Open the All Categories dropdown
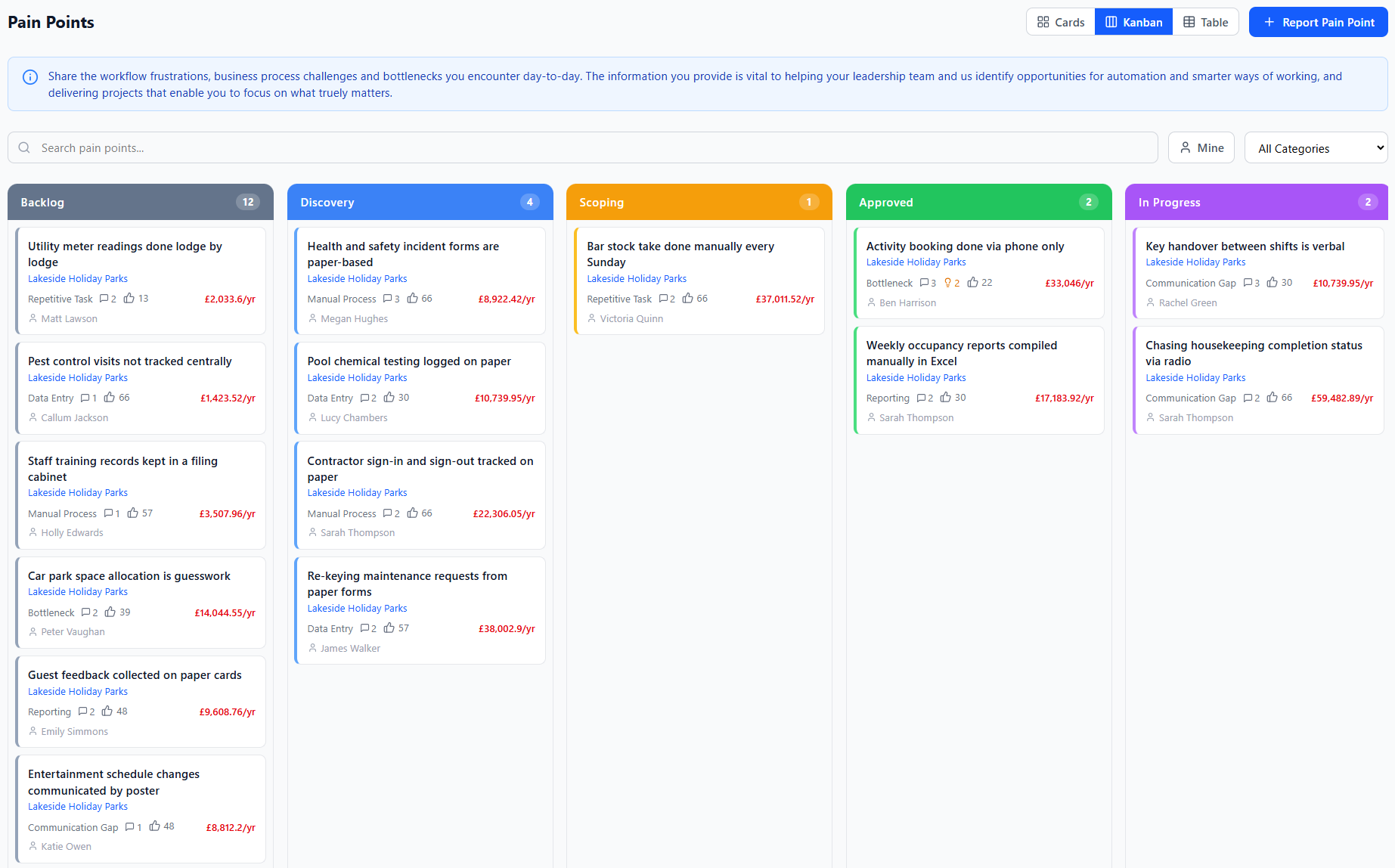The image size is (1395, 868). (x=1316, y=147)
